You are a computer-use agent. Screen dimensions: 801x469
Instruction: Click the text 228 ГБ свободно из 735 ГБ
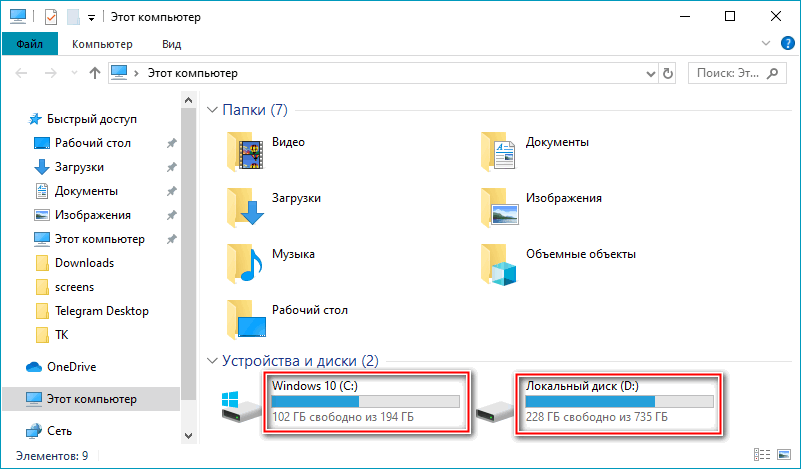click(x=597, y=417)
